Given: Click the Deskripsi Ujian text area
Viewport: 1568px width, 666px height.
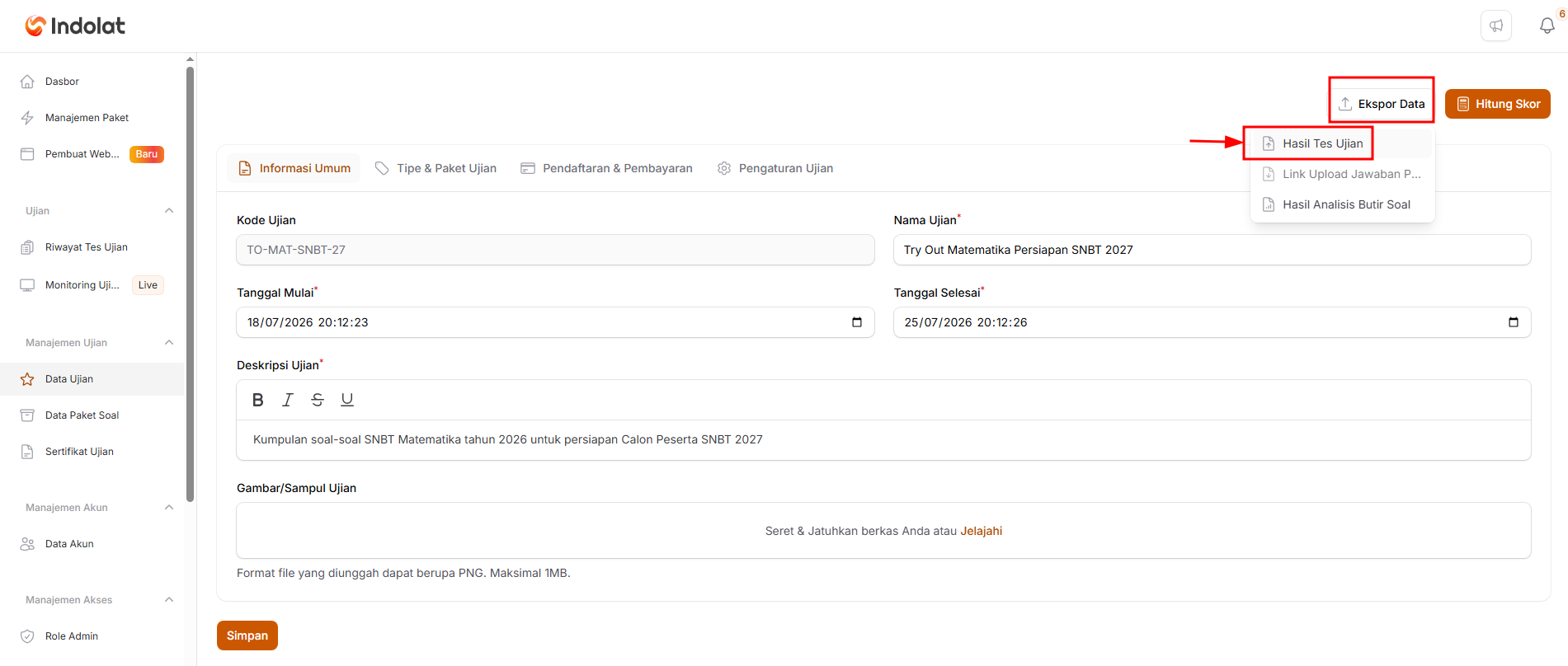Looking at the screenshot, I should coord(883,439).
